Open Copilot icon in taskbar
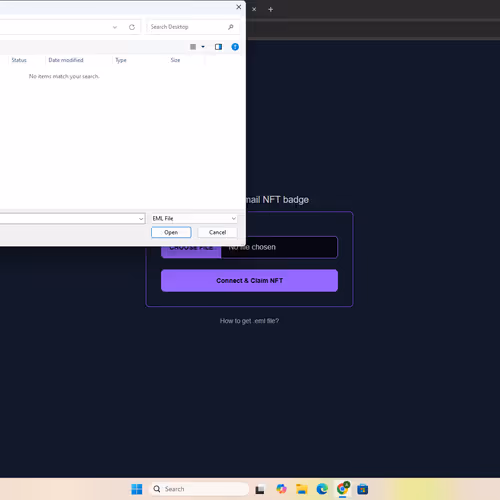The image size is (500, 500). click(281, 489)
